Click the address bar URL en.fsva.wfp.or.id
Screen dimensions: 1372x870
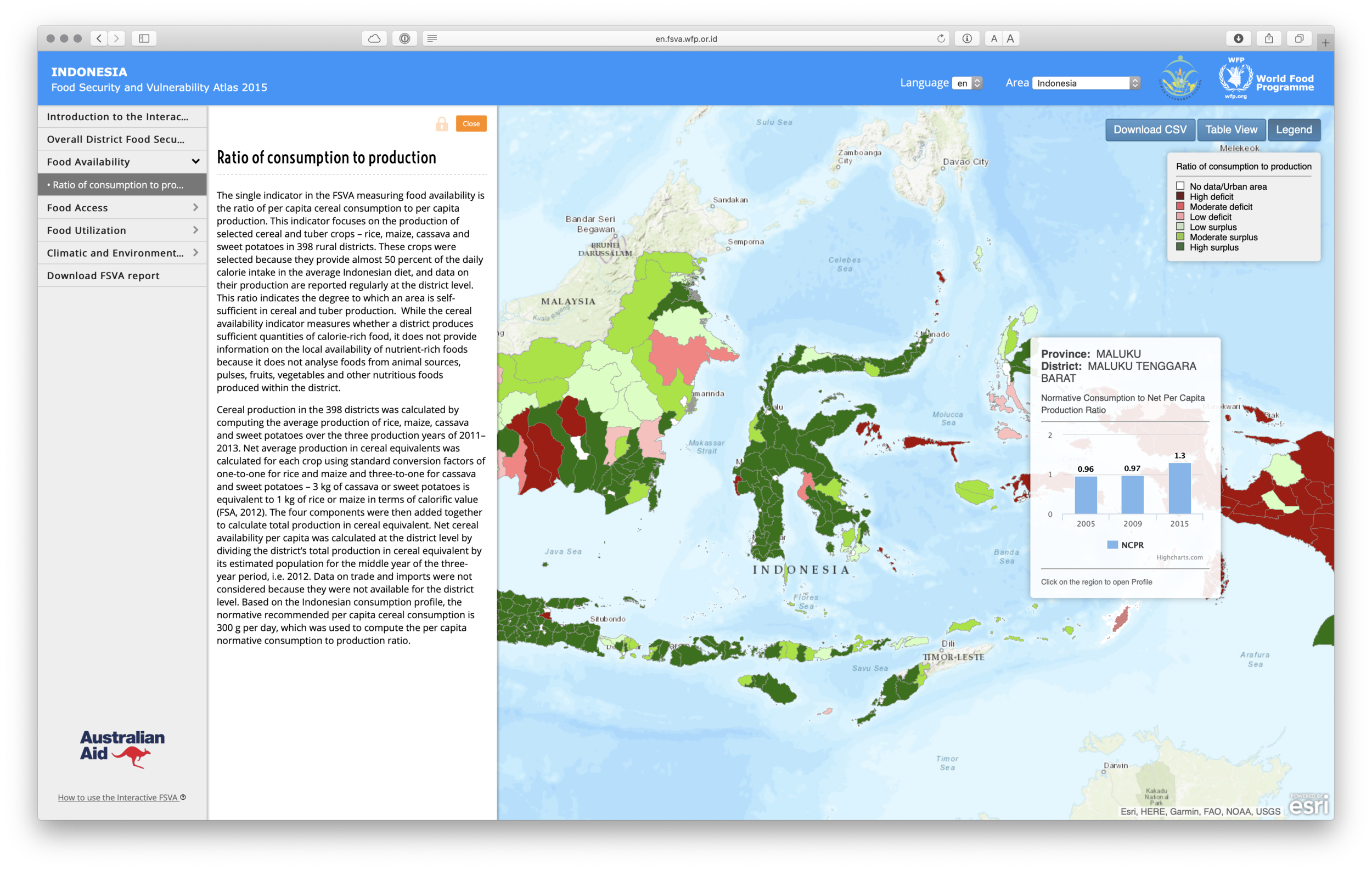686,39
